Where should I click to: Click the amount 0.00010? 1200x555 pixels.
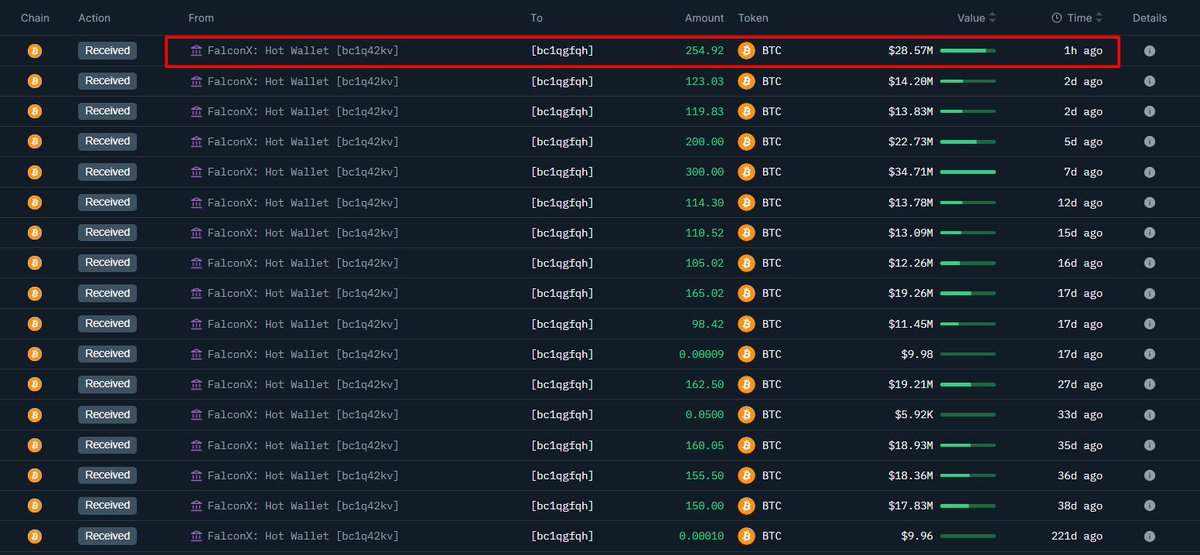pos(701,536)
